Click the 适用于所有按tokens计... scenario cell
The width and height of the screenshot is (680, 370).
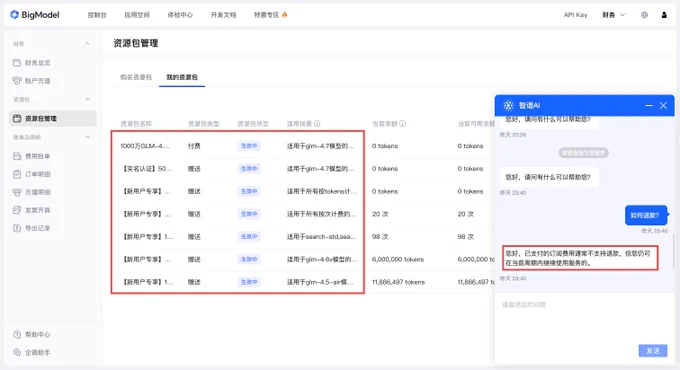321,191
